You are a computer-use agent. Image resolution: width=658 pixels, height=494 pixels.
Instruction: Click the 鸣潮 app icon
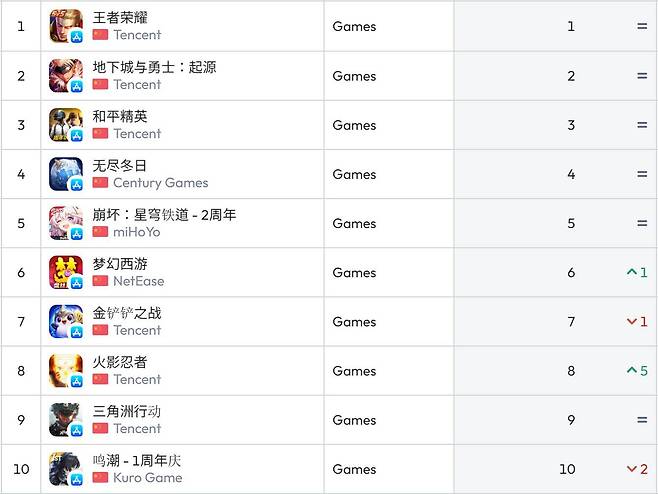pos(66,469)
